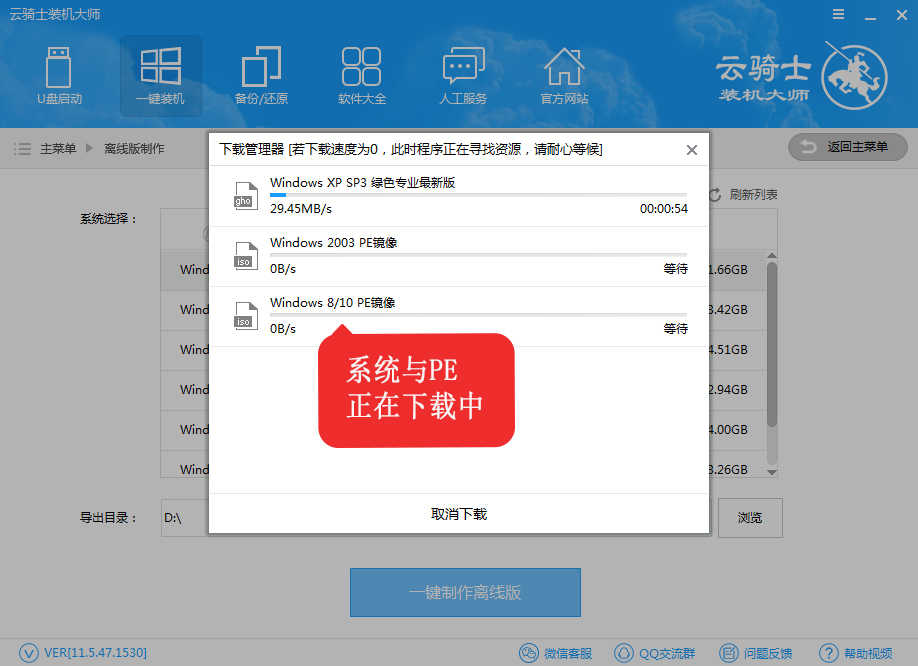The width and height of the screenshot is (918, 666).
Task: Click the Windows 8/10 PE镜像 title
Action: [333, 303]
